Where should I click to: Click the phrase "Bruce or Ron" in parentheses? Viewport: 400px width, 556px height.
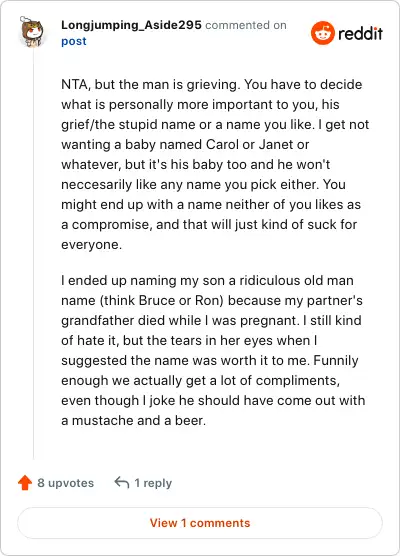click(x=181, y=301)
